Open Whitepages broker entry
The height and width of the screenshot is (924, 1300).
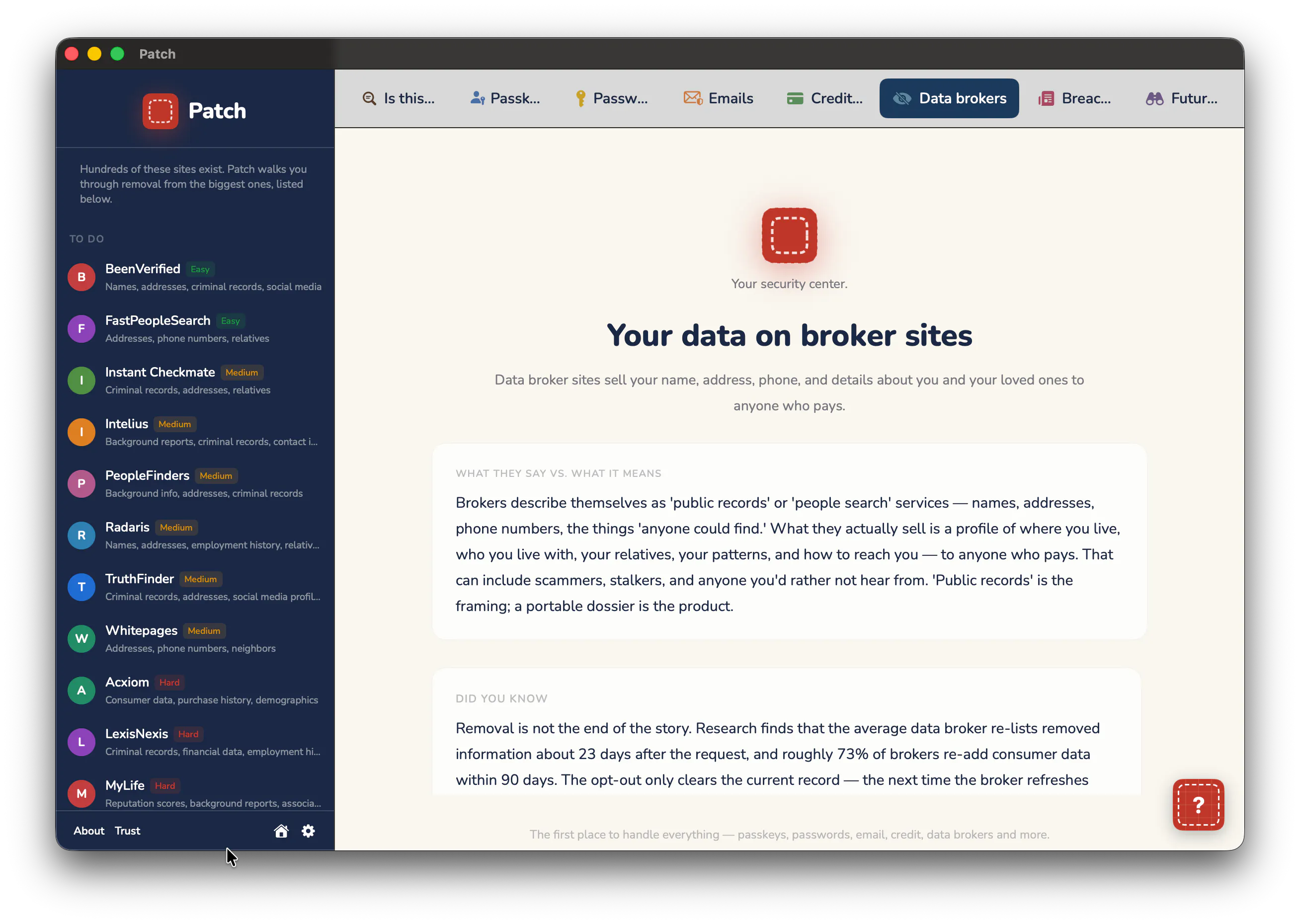coord(195,639)
